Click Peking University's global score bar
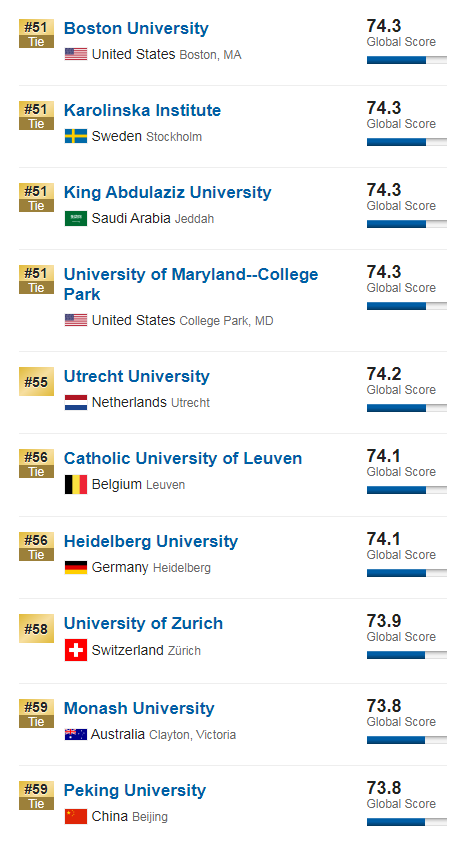This screenshot has width=464, height=841. point(407,822)
